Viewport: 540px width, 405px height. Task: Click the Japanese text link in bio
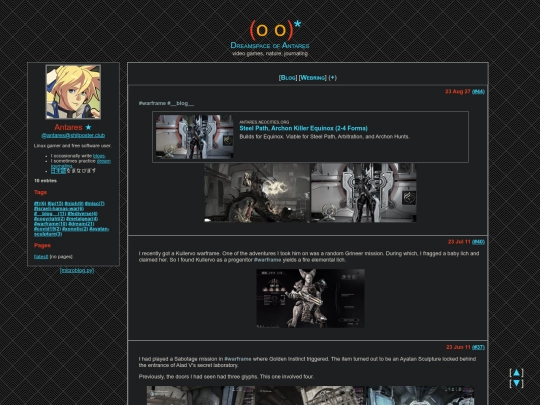click(58, 170)
